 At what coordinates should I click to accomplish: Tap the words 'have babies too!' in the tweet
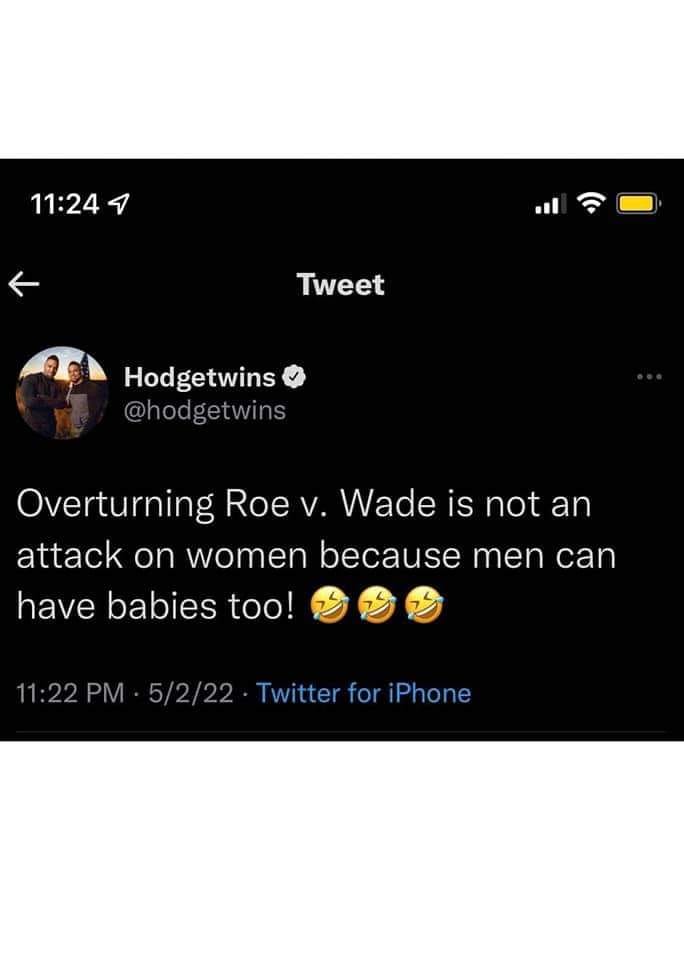point(156,606)
